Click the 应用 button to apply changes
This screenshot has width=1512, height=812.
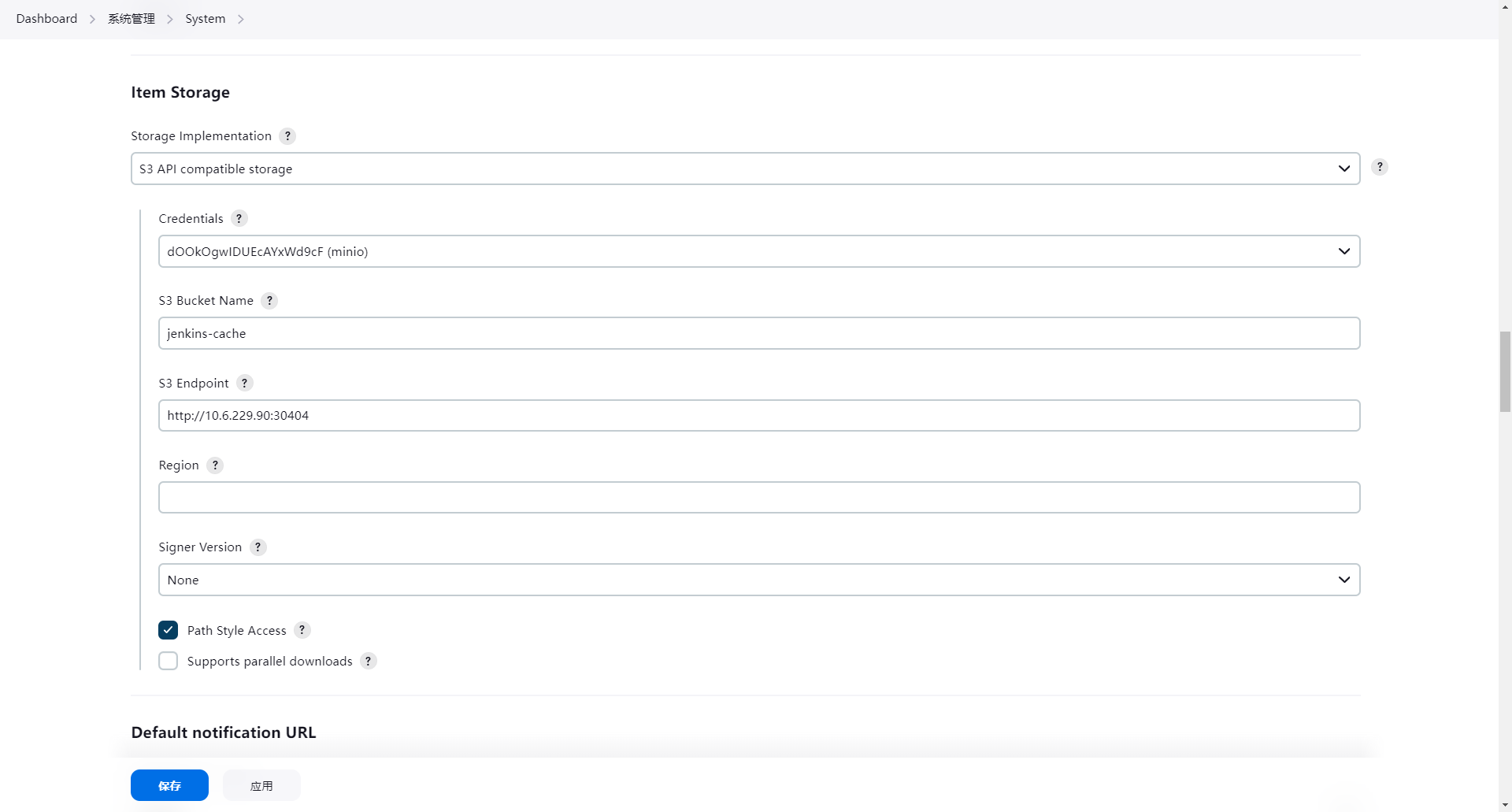coord(261,784)
